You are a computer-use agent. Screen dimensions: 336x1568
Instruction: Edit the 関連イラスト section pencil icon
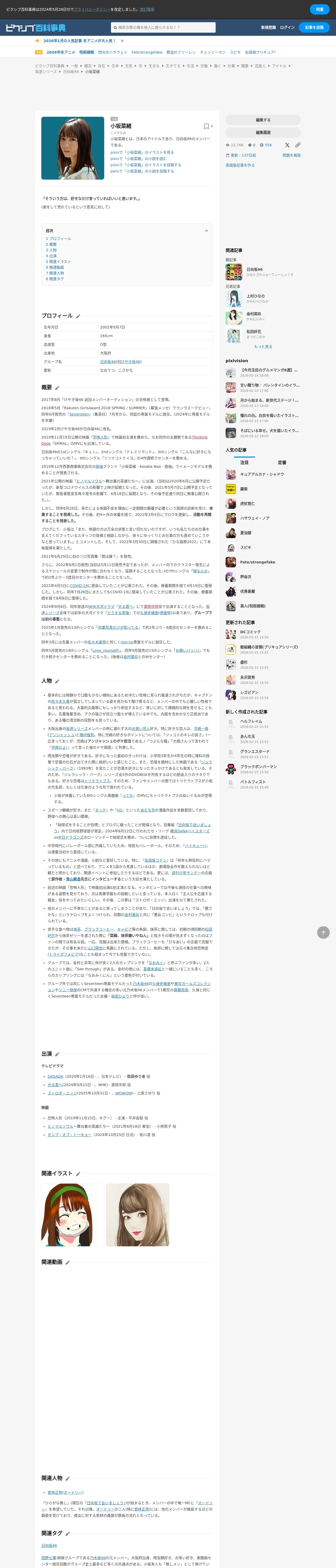click(77, 1174)
